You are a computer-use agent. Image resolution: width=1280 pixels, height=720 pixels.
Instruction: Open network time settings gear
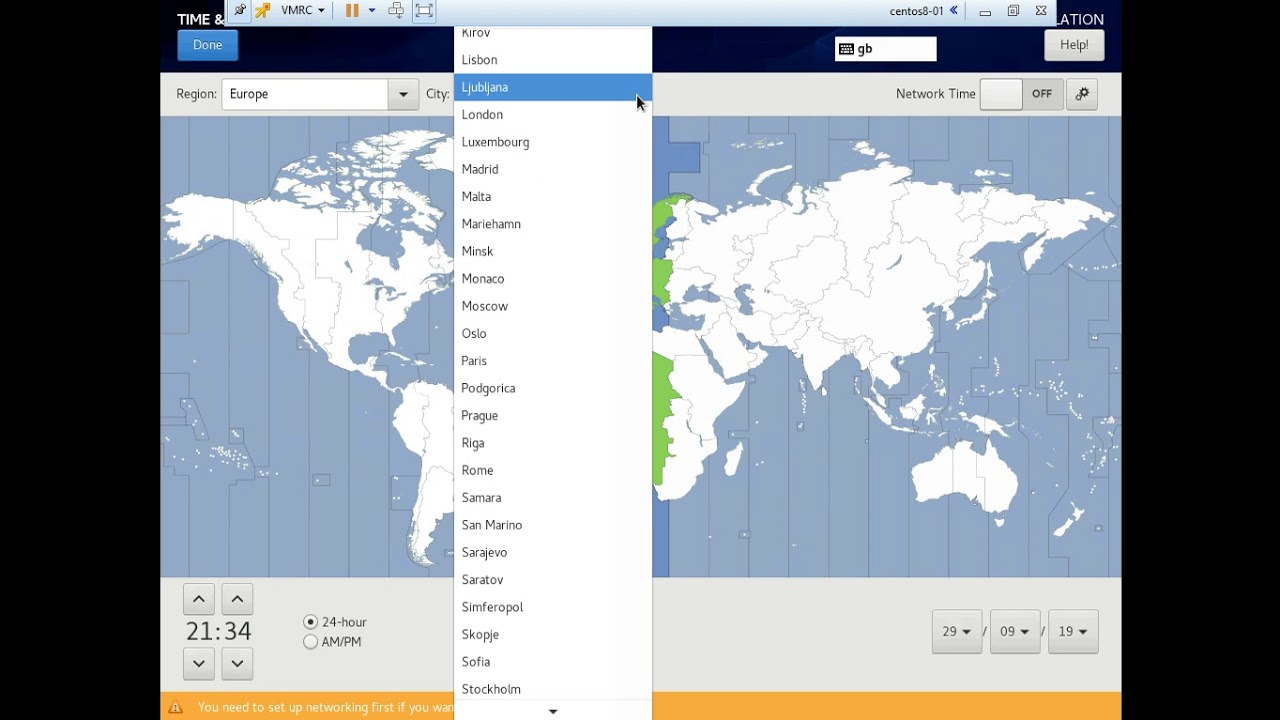pos(1082,94)
